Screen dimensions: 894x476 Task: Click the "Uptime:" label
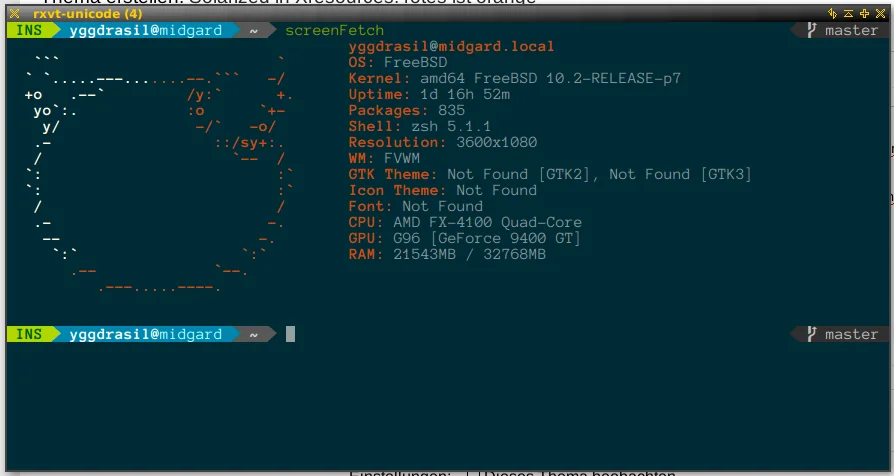coord(379,94)
